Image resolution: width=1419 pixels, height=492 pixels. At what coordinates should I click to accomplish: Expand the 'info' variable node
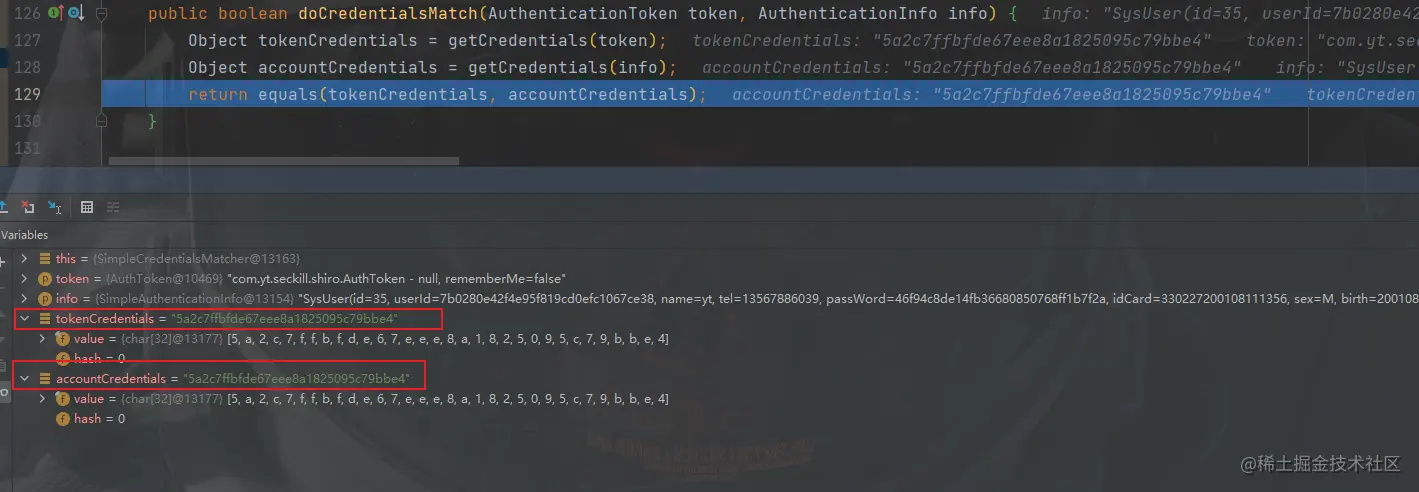[x=25, y=299]
